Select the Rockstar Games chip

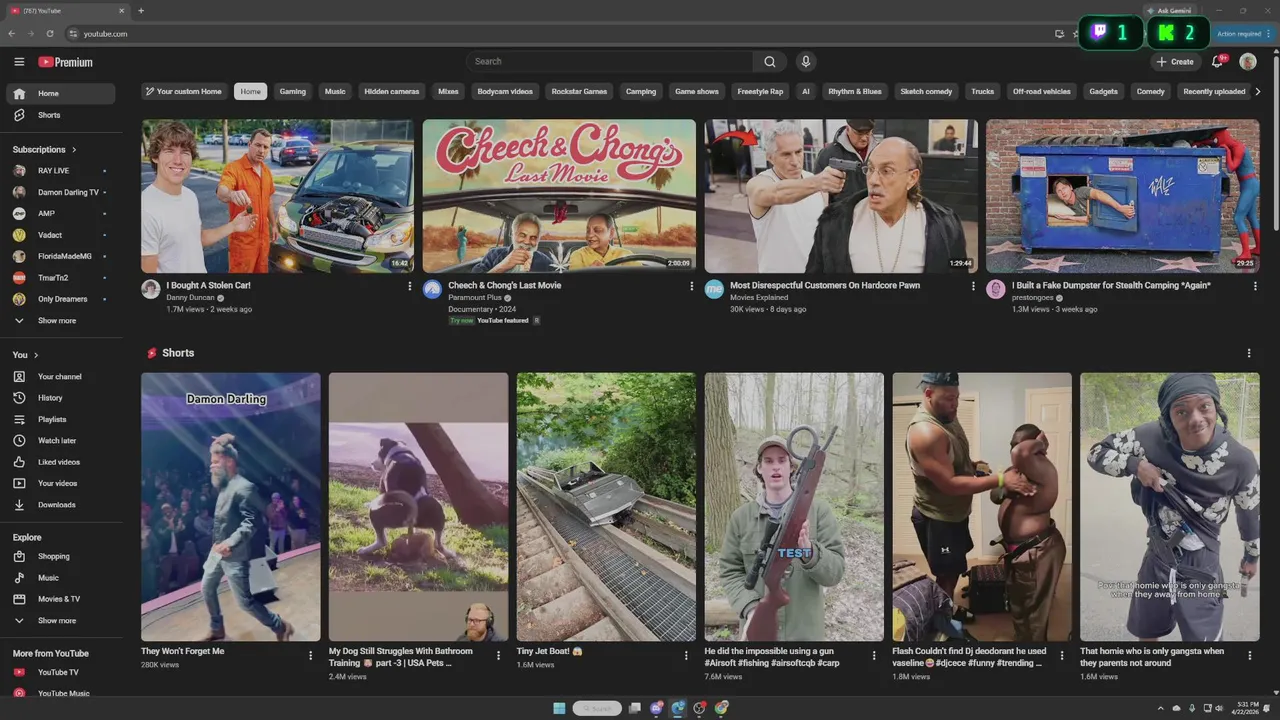(x=580, y=91)
